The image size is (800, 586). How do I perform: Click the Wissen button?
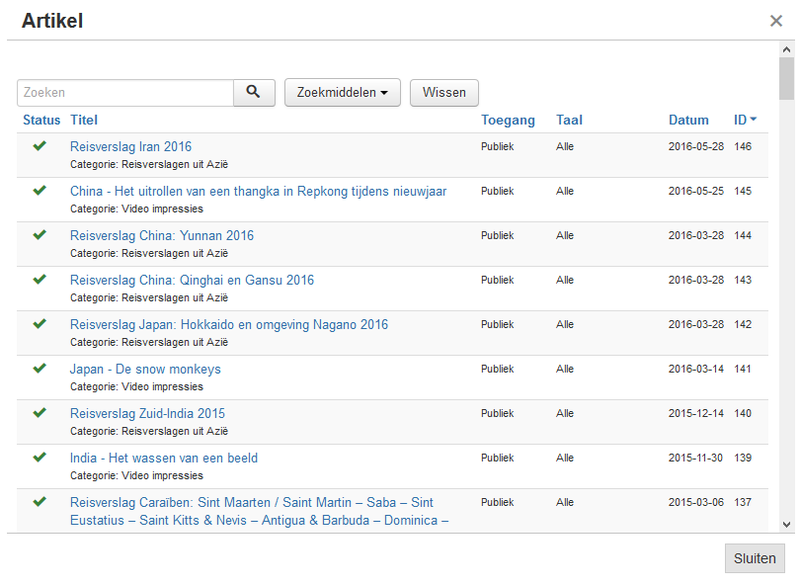(444, 92)
